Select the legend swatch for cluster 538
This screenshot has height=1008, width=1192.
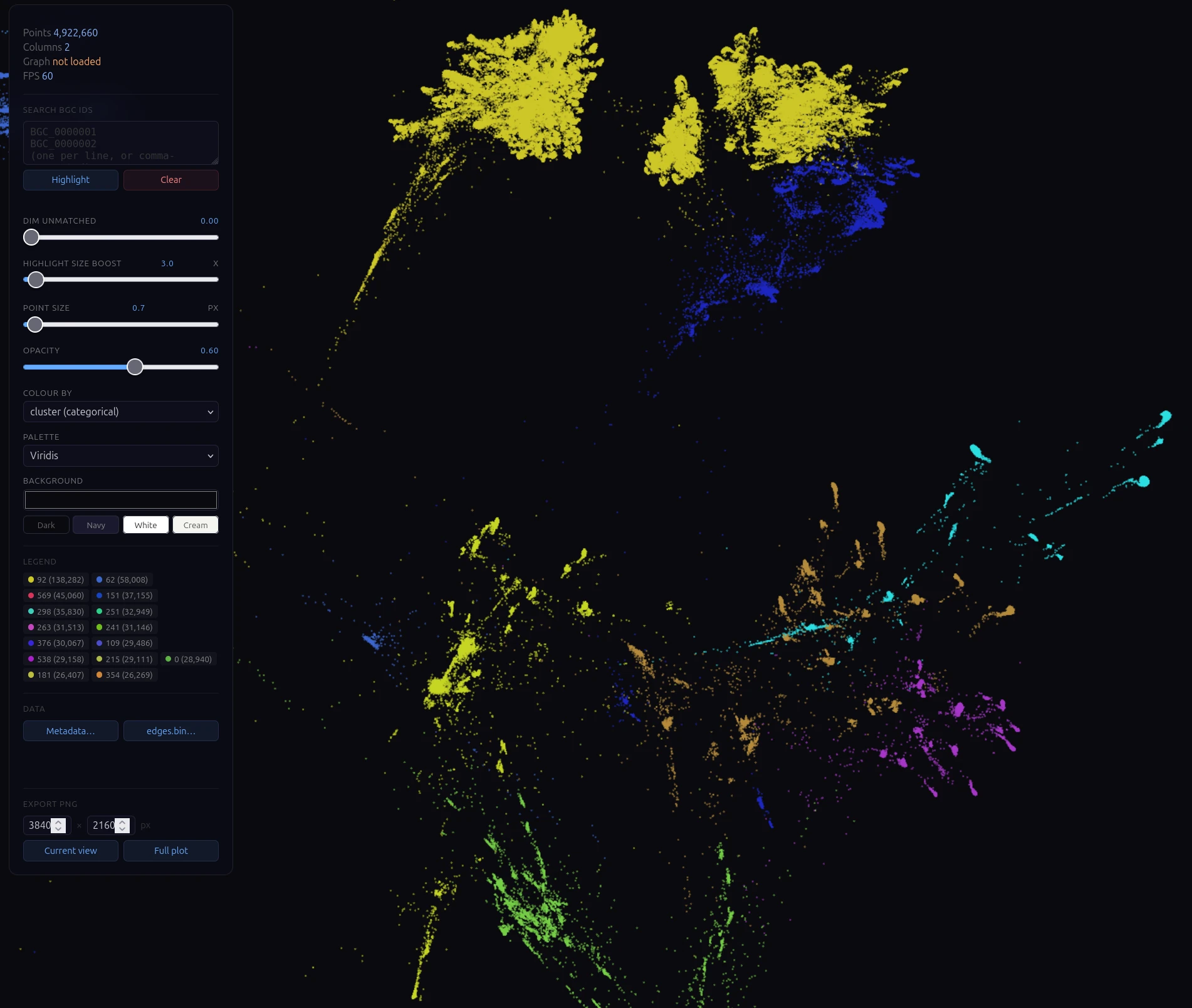tap(30, 659)
